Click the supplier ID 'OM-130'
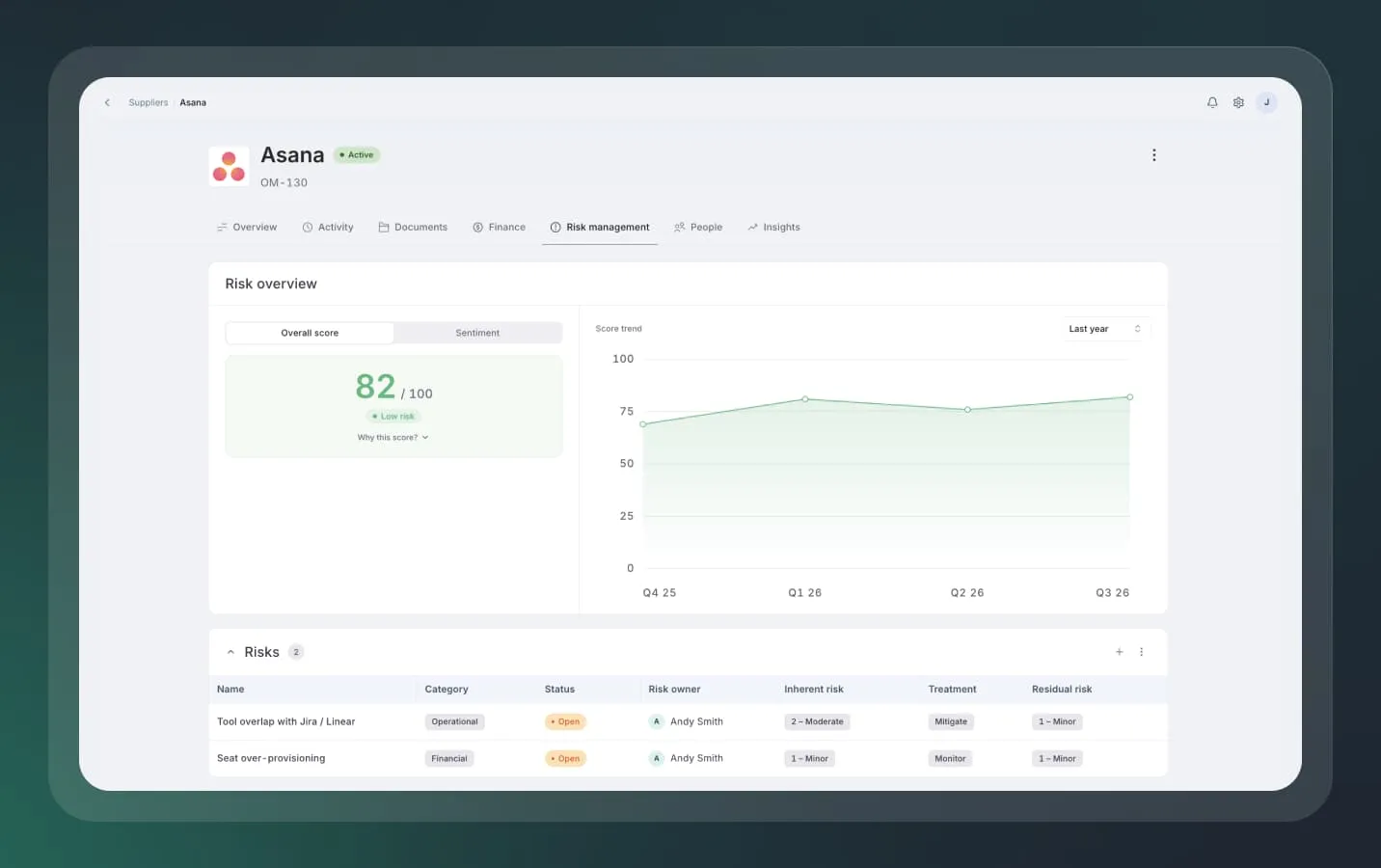The image size is (1381, 868). (x=284, y=182)
